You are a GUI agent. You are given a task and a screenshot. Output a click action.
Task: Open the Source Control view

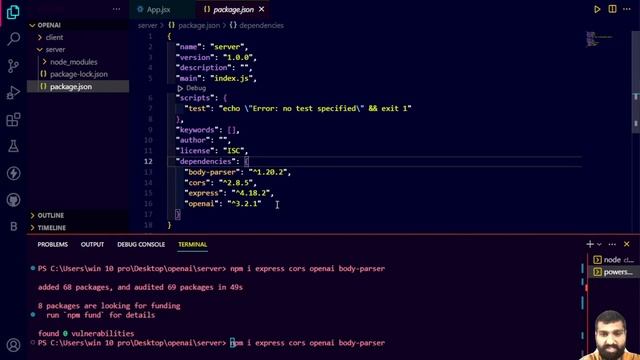coord(13,66)
